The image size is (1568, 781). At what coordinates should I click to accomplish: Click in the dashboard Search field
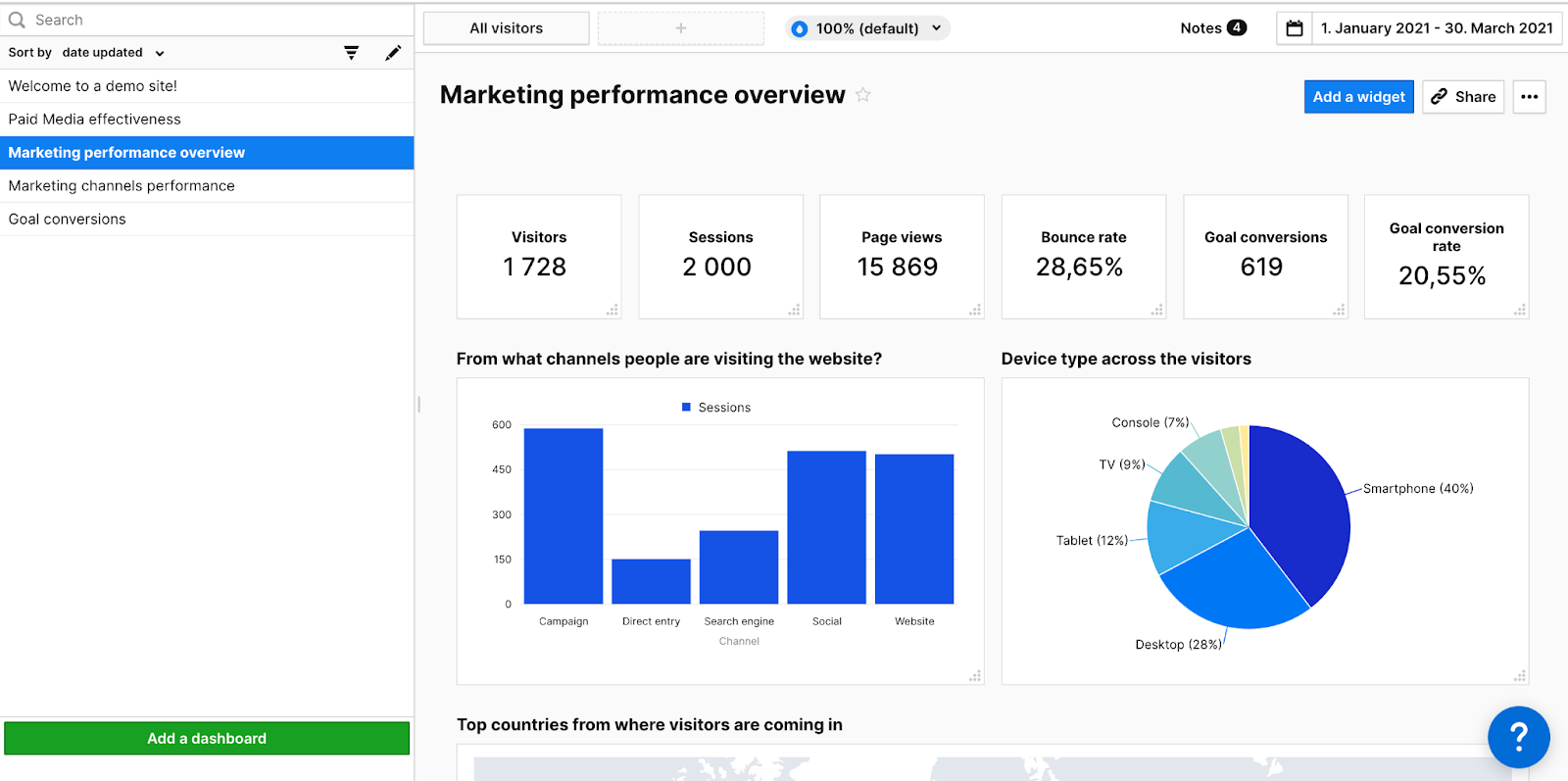(196, 20)
